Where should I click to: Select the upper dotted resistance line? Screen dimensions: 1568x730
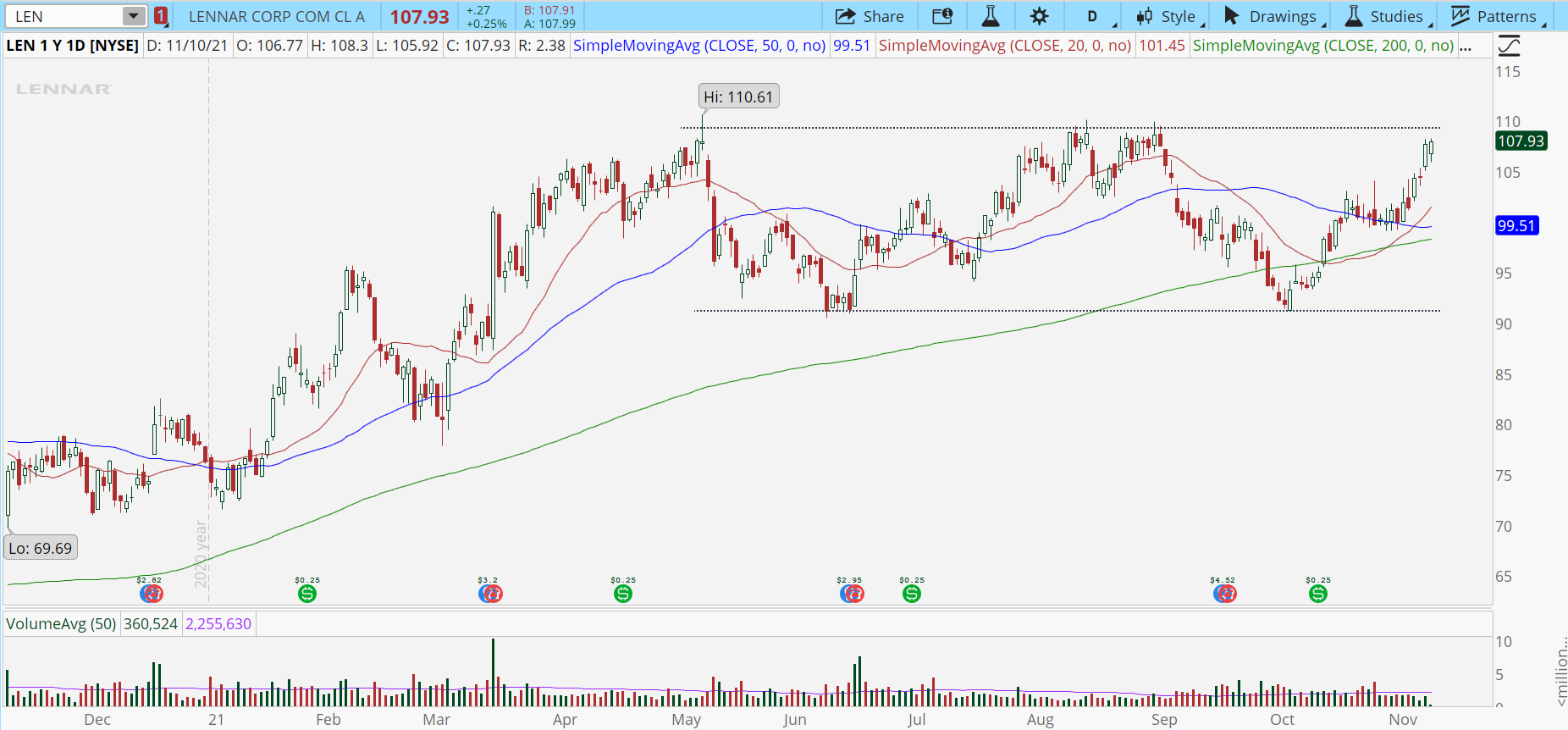(x=1060, y=128)
